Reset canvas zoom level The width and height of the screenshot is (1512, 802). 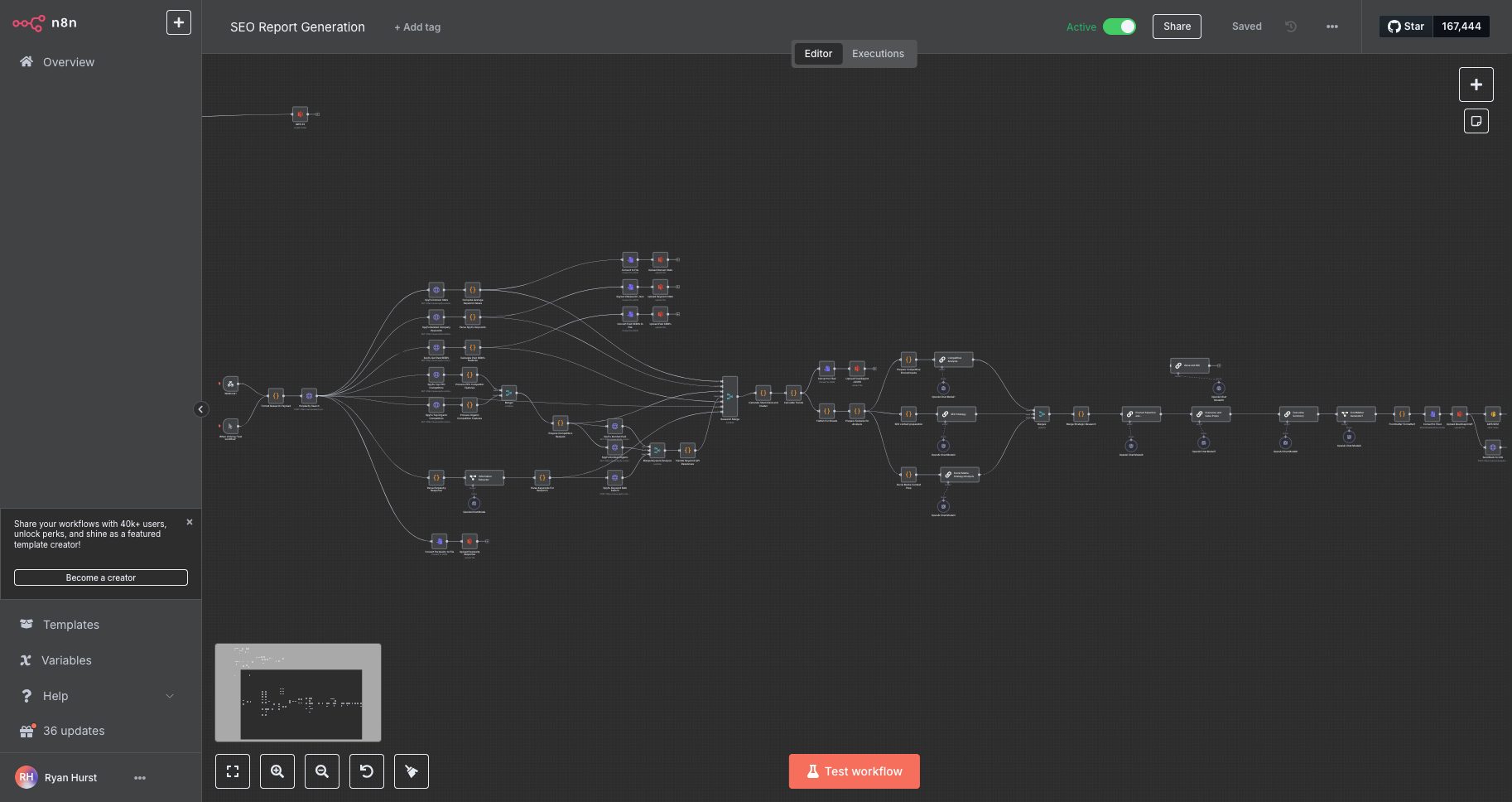pos(367,771)
